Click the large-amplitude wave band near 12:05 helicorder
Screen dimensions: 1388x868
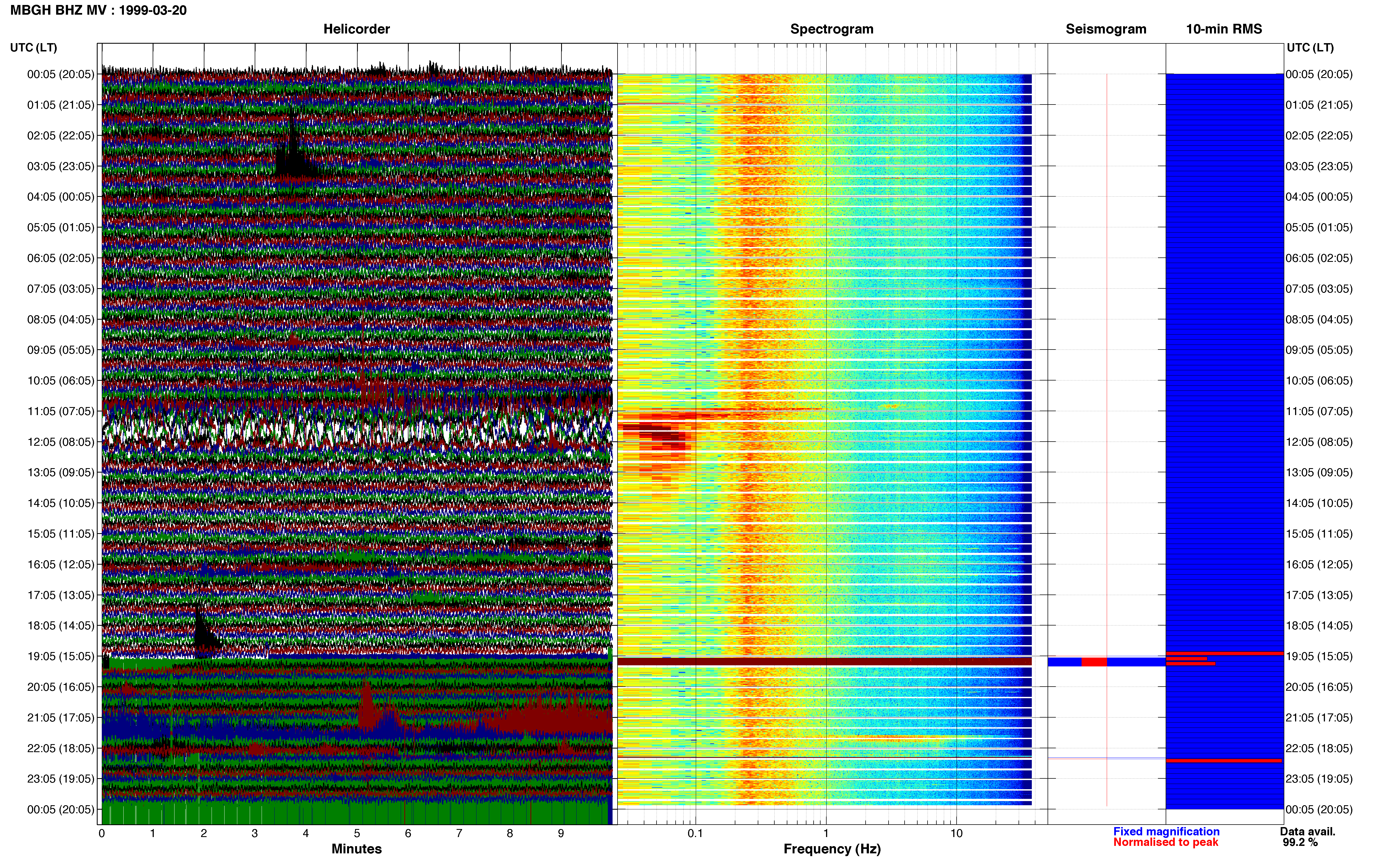coord(356,429)
